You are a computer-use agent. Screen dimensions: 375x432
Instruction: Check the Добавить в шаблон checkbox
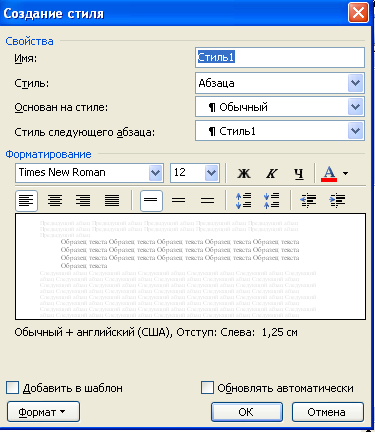[x=12, y=388]
